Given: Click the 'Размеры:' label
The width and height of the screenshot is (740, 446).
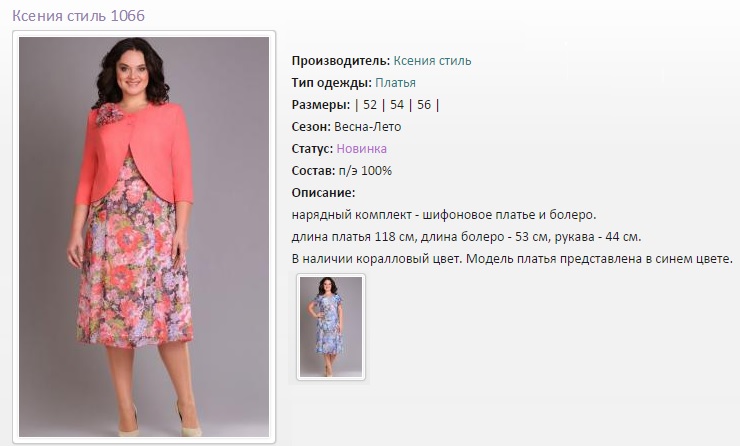Looking at the screenshot, I should (321, 105).
